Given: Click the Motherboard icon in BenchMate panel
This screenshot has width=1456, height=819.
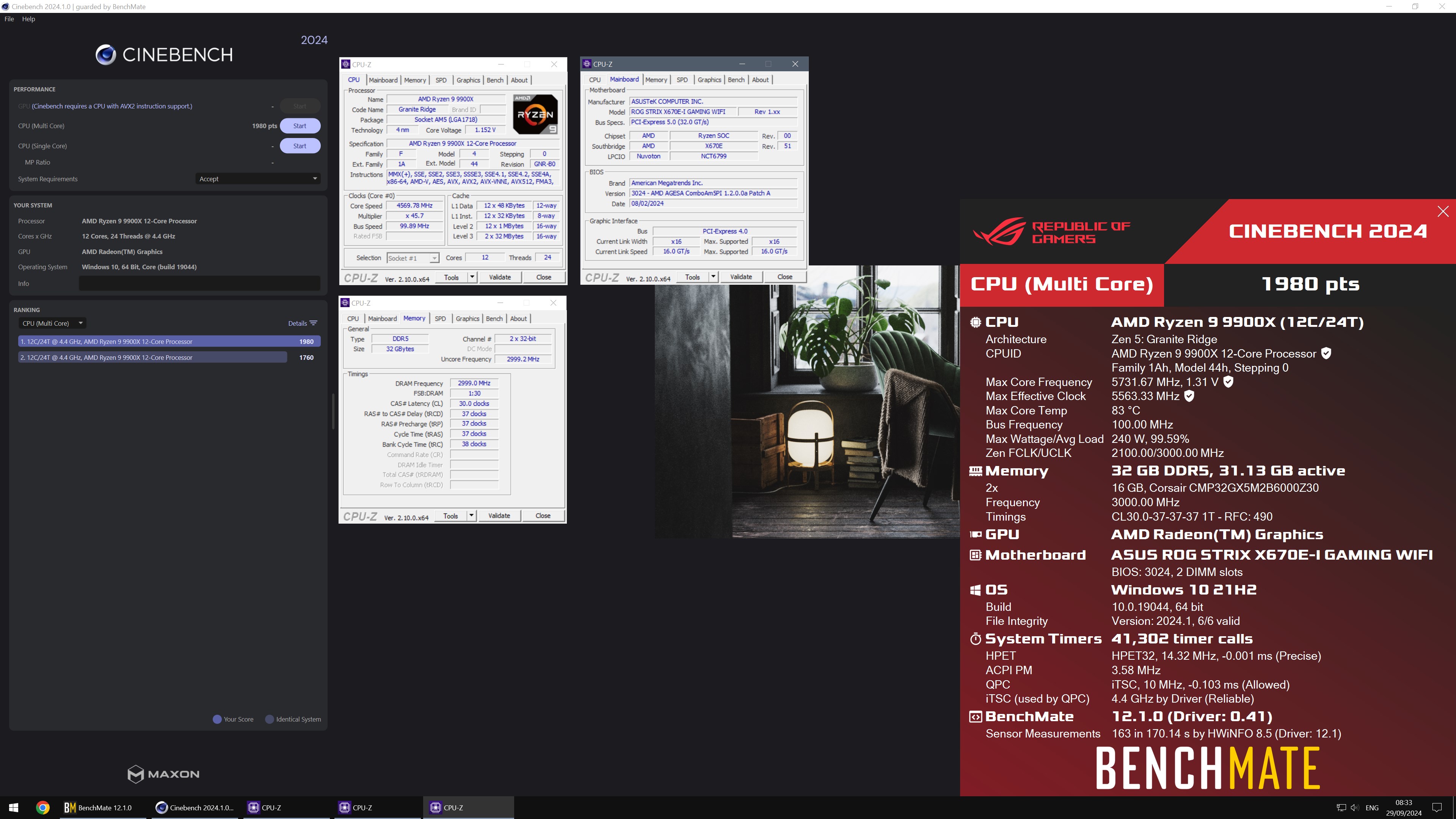Looking at the screenshot, I should coord(976,555).
